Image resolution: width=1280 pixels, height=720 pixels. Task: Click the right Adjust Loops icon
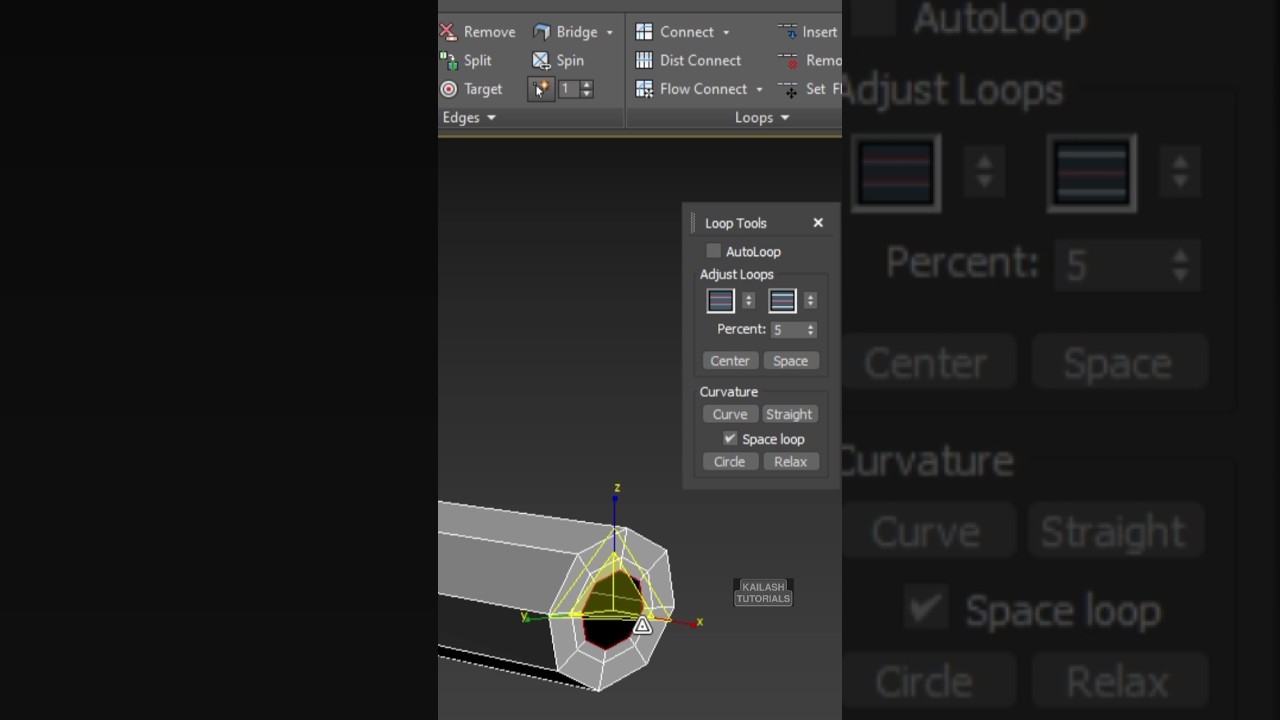(783, 300)
